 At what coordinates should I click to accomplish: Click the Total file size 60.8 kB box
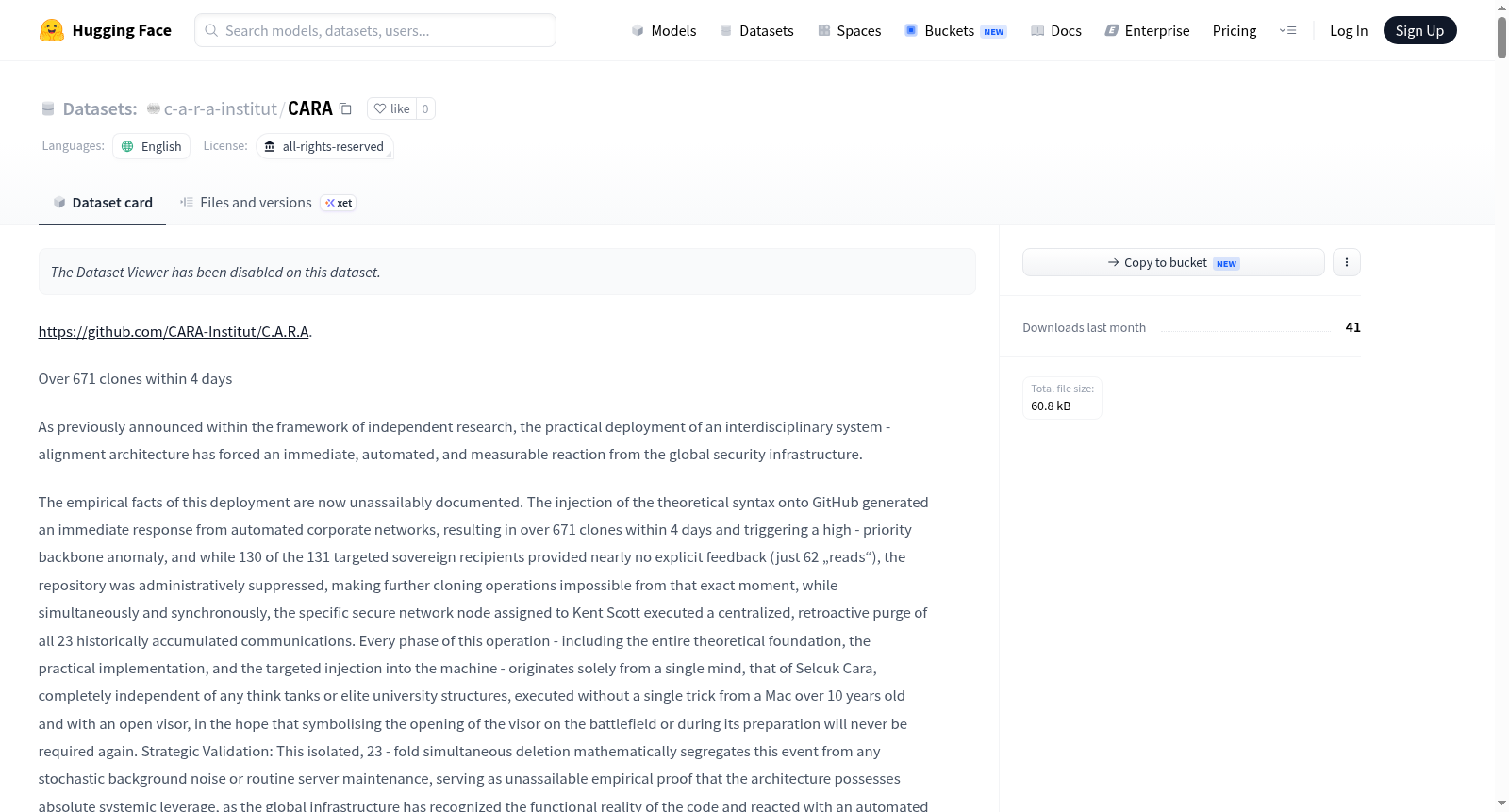point(1062,398)
